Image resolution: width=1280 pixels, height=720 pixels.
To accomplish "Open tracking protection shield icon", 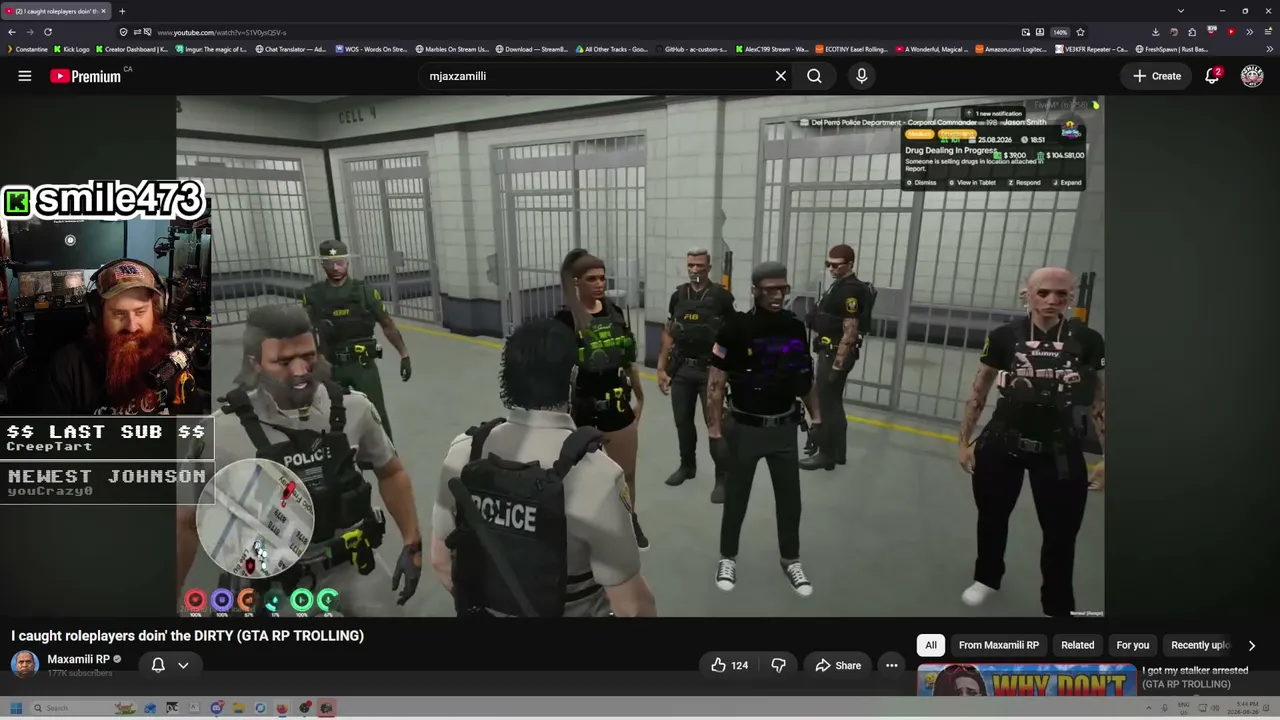I will [x=123, y=32].
